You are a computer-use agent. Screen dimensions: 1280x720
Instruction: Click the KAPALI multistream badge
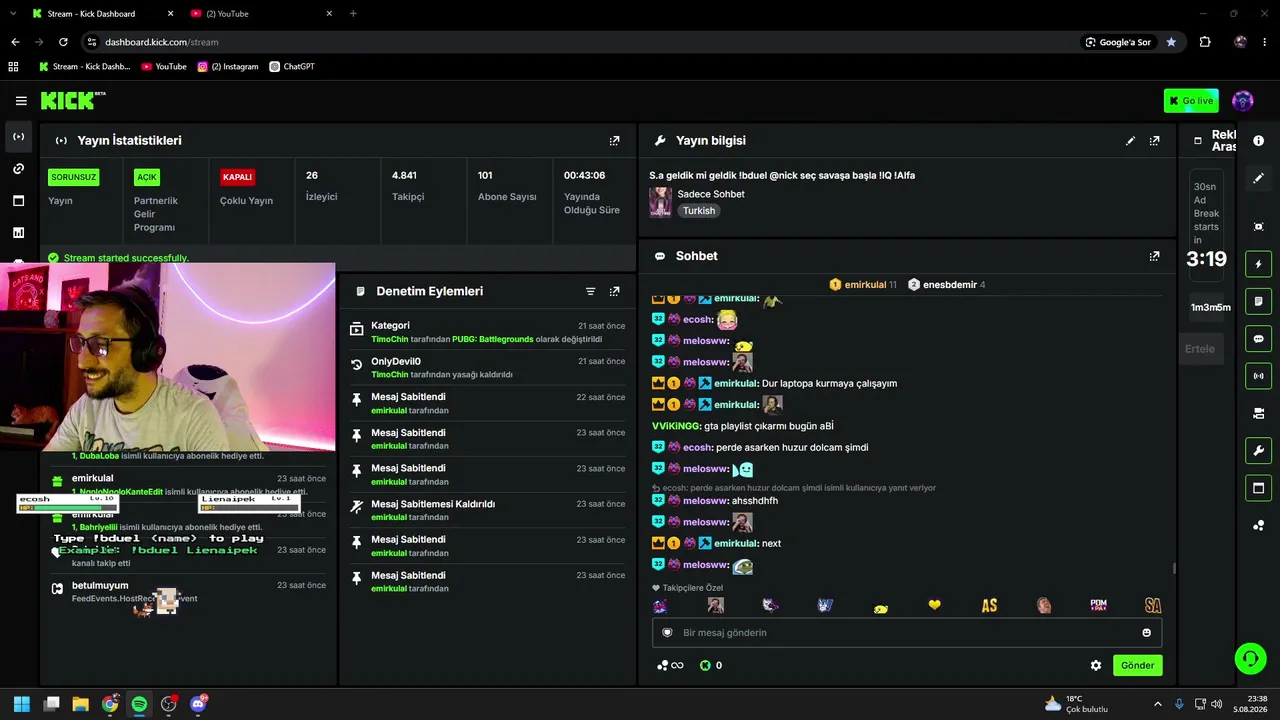pyautogui.click(x=237, y=177)
